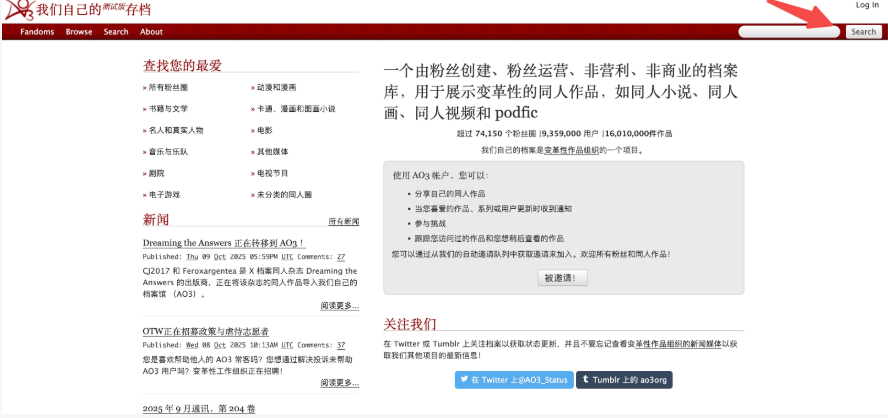Open comments count 27 on the first news post

point(341,257)
